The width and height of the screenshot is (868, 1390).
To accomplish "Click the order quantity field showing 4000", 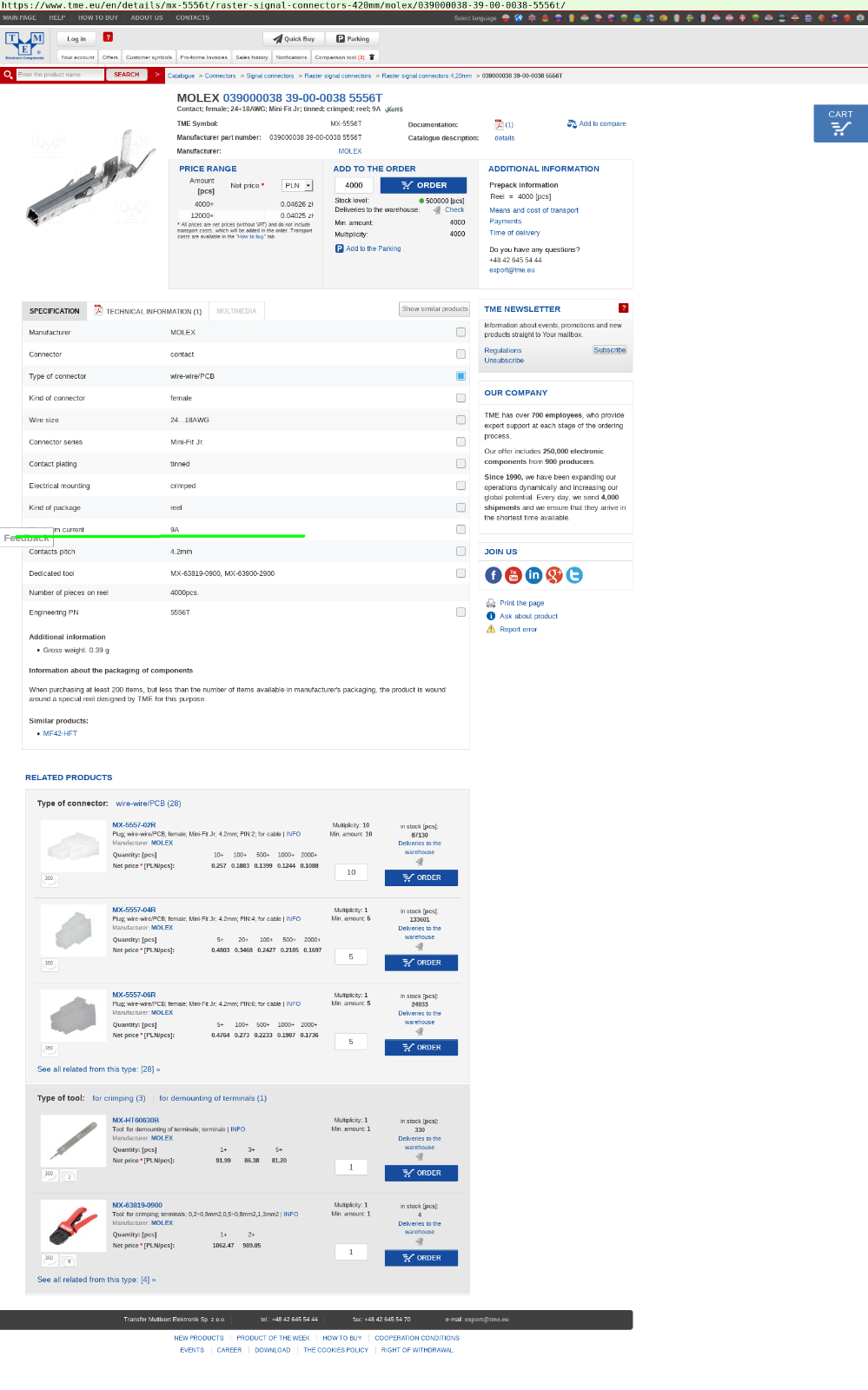I will (x=354, y=185).
